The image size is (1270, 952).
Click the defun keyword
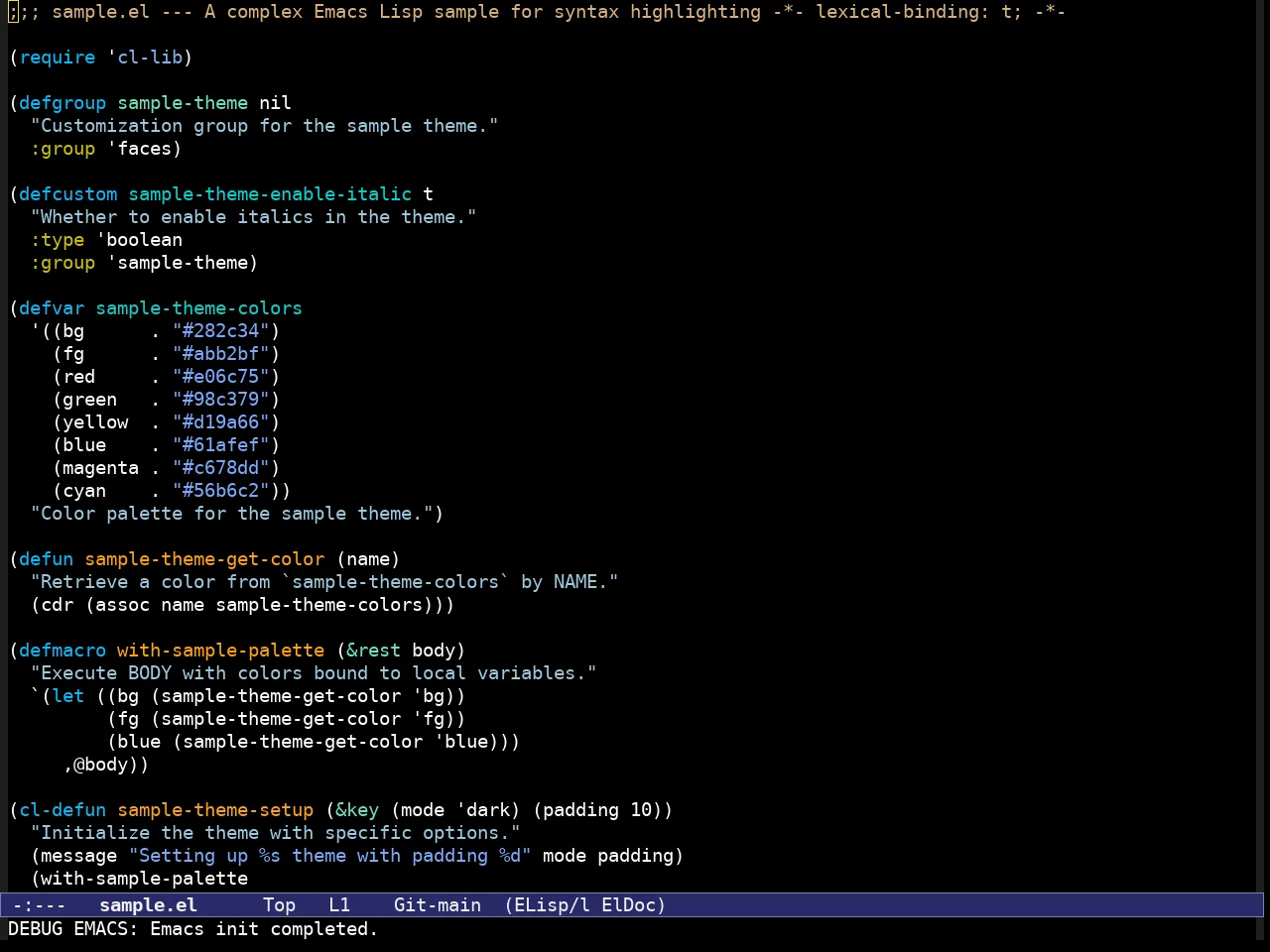(x=47, y=559)
